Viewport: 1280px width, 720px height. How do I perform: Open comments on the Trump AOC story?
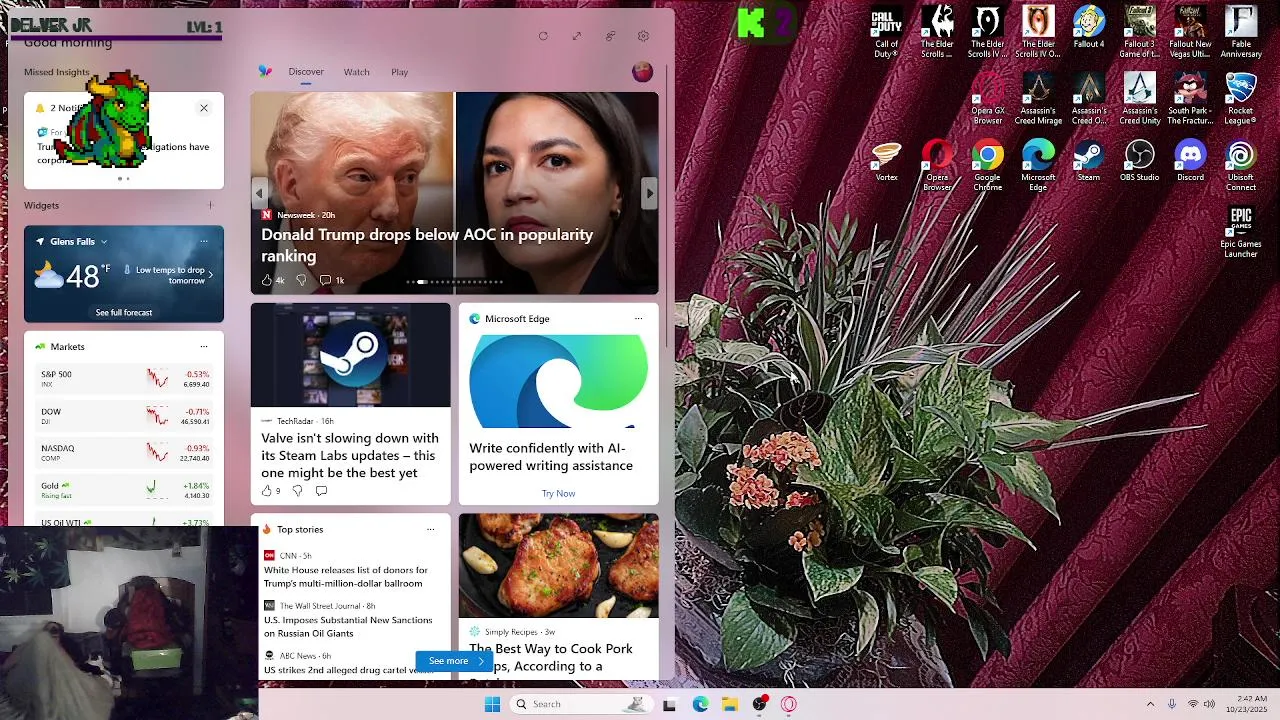pyautogui.click(x=332, y=280)
